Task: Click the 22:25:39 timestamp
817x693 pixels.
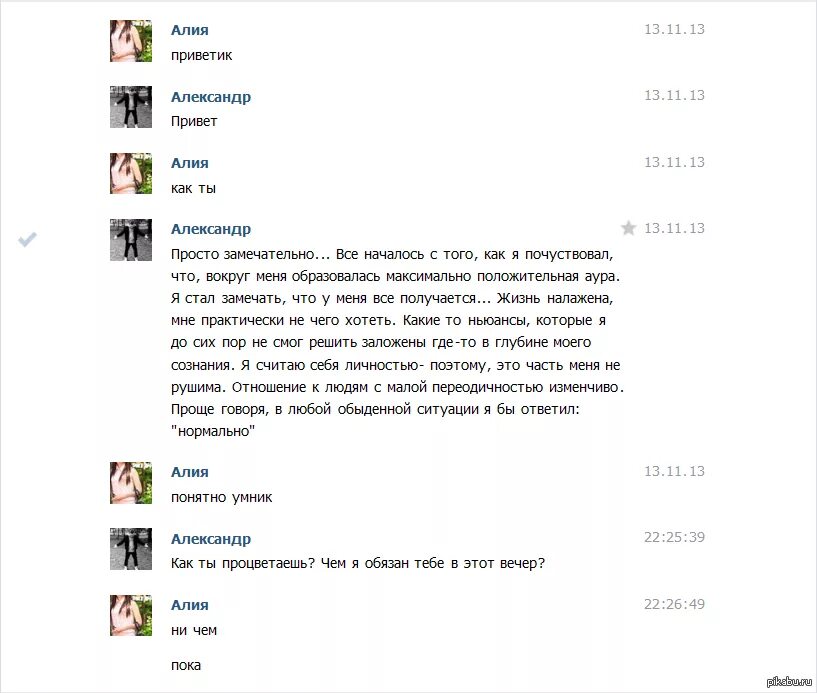Action: click(674, 537)
